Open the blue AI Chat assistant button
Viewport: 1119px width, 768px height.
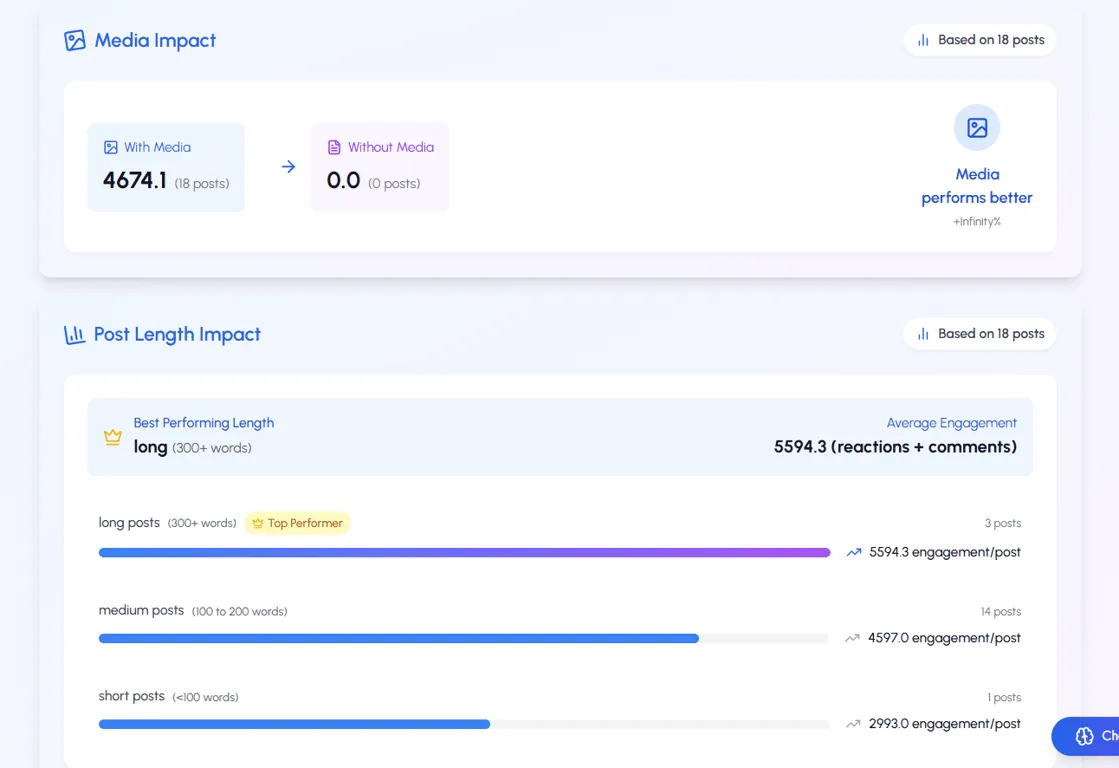point(1095,736)
